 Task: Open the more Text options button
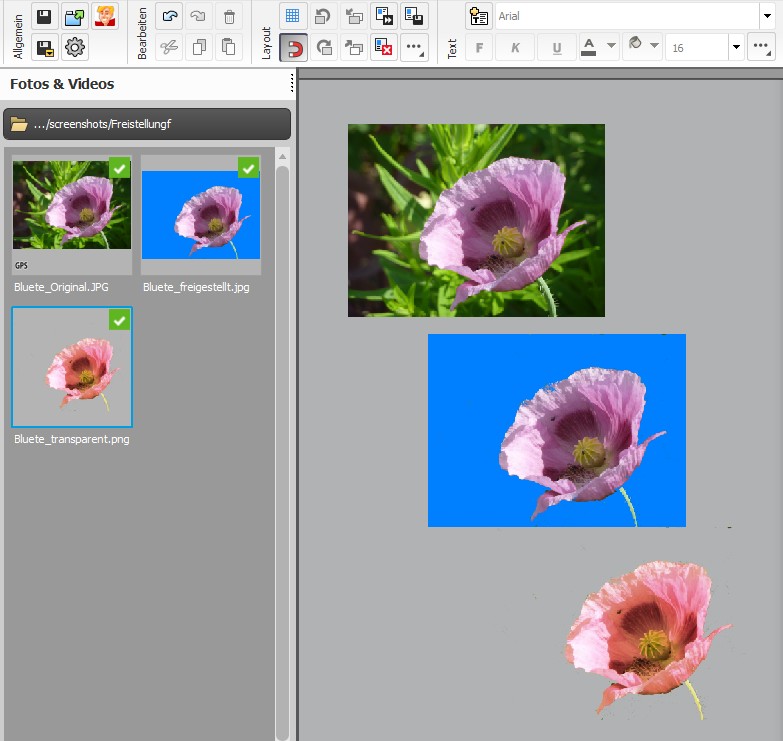pos(762,47)
